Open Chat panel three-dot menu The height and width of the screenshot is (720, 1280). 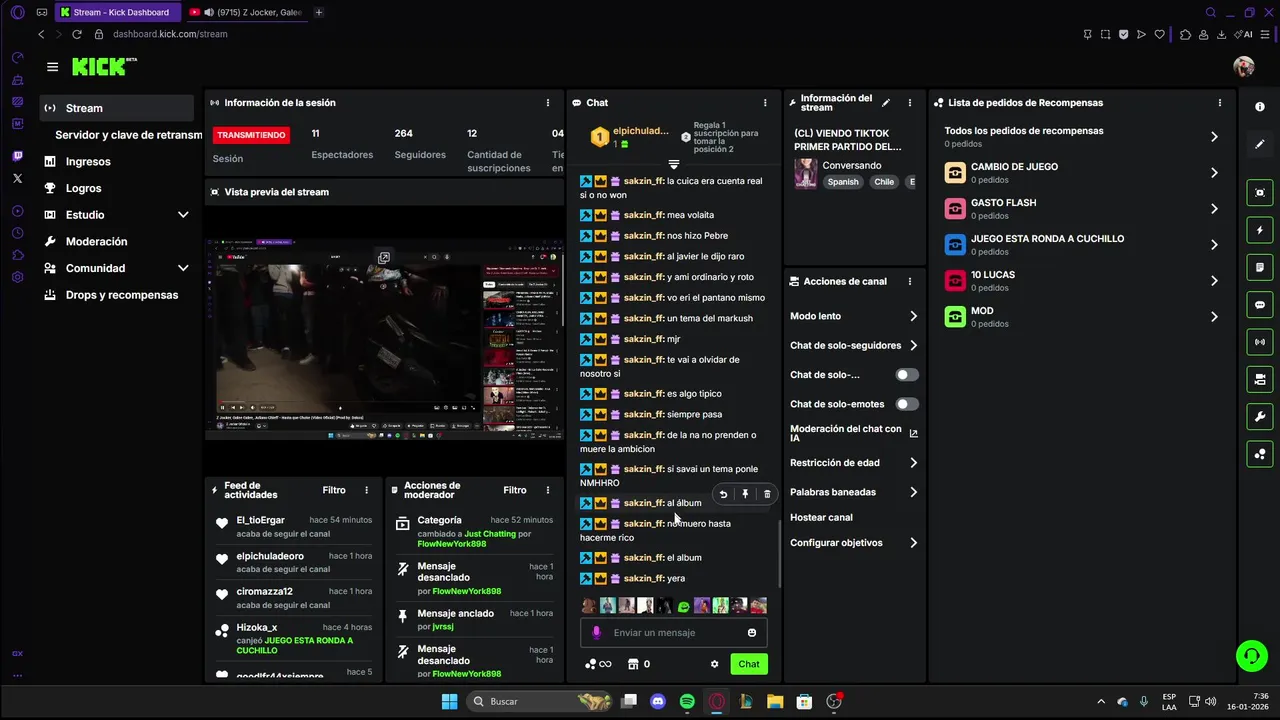pos(765,103)
